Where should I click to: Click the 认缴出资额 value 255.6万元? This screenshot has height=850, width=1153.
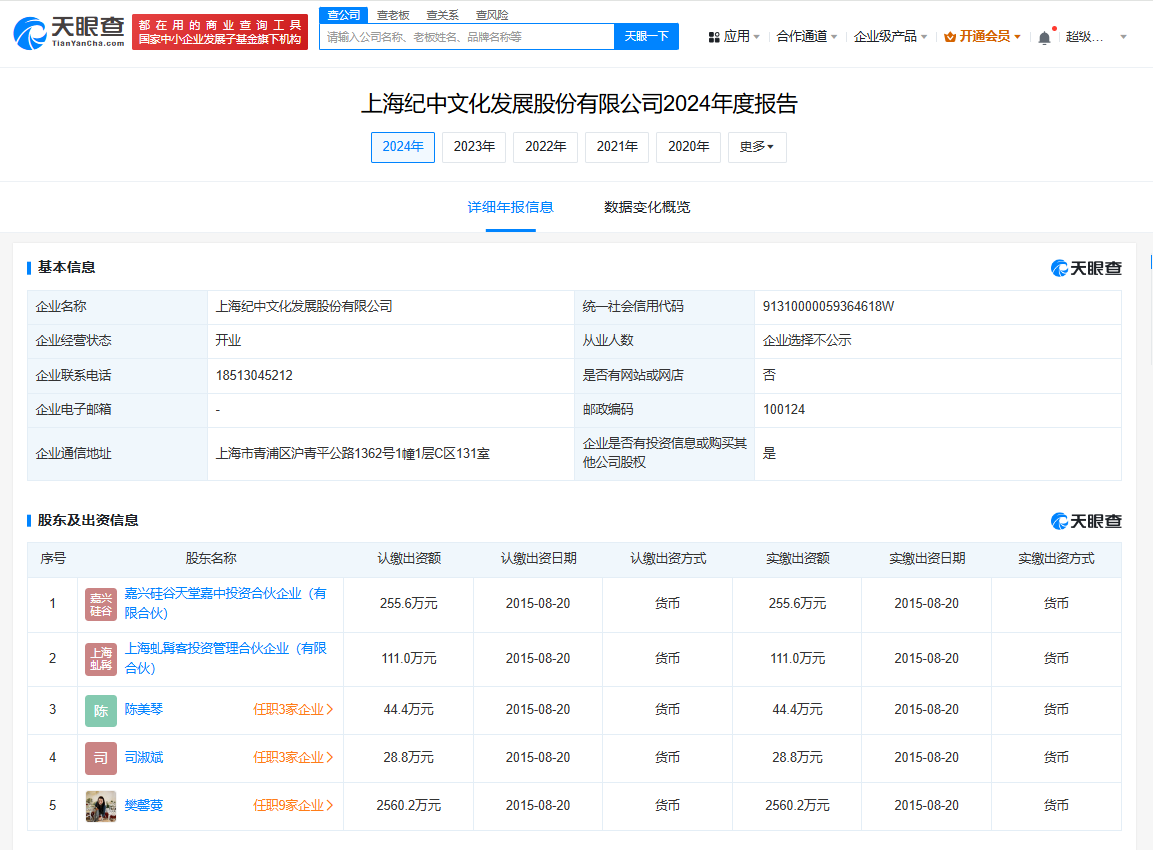(409, 603)
